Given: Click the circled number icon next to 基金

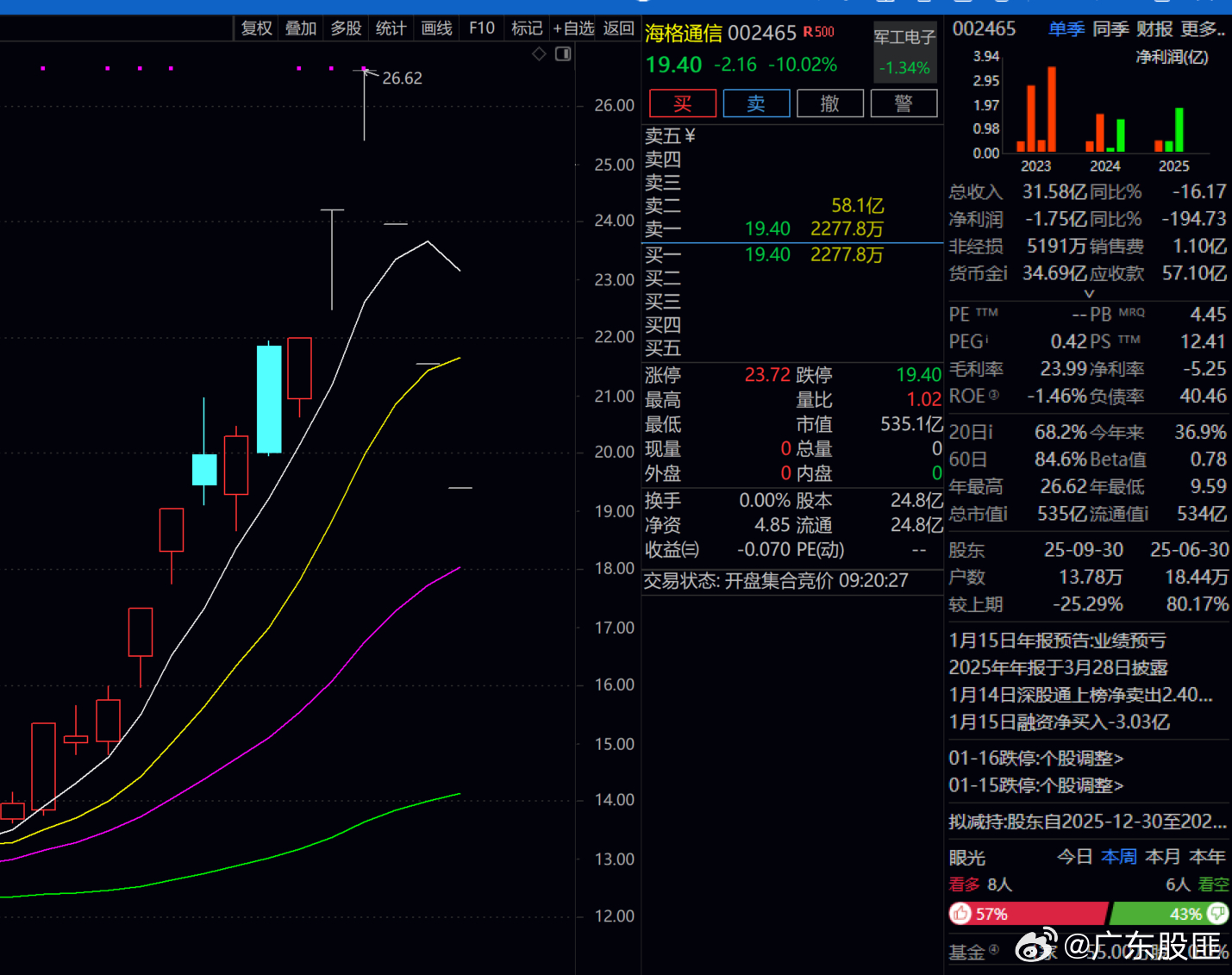Looking at the screenshot, I should [x=994, y=950].
